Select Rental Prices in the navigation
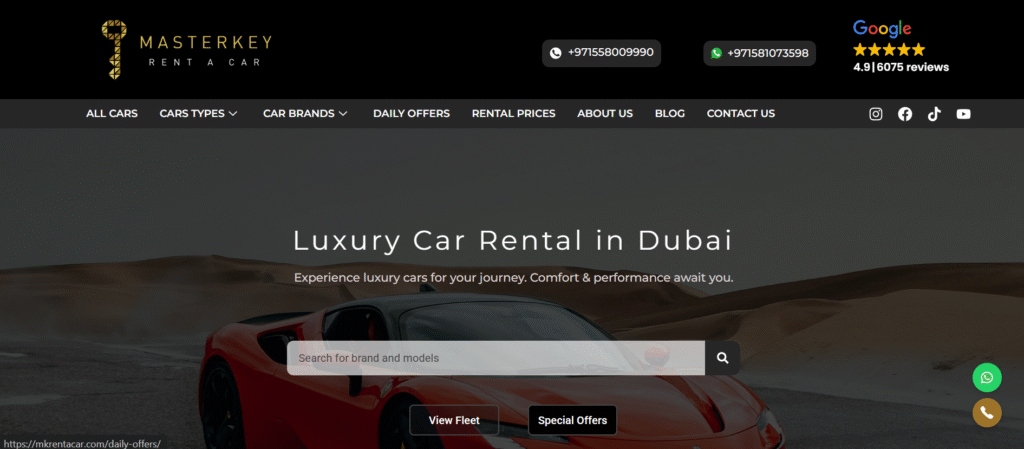 tap(513, 114)
